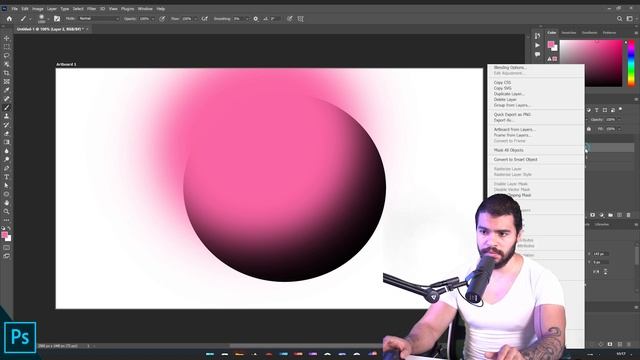Toggle Quick Mask mode icon
Image resolution: width=640 pixels, height=360 pixels.
[7, 248]
